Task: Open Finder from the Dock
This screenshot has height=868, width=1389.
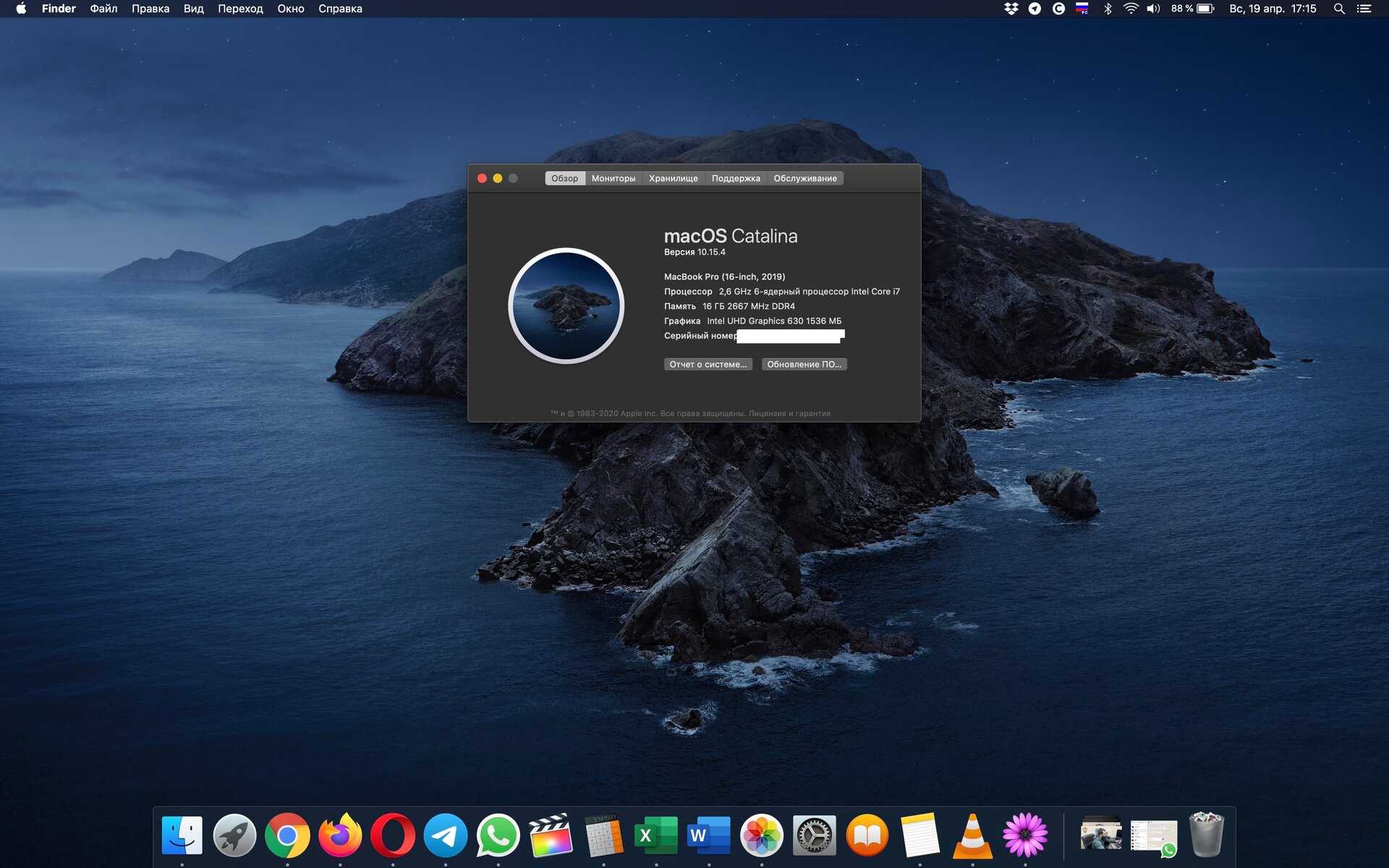Action: (x=182, y=835)
